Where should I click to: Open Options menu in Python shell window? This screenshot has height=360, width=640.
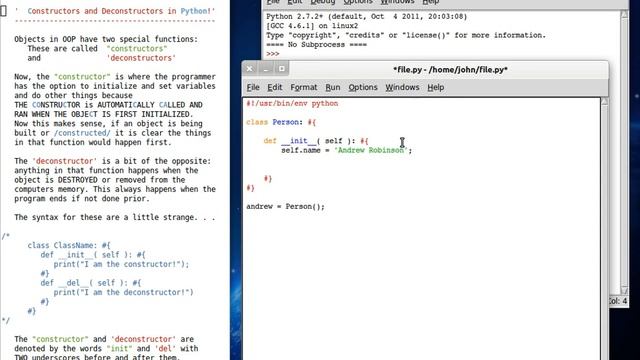[x=358, y=2]
